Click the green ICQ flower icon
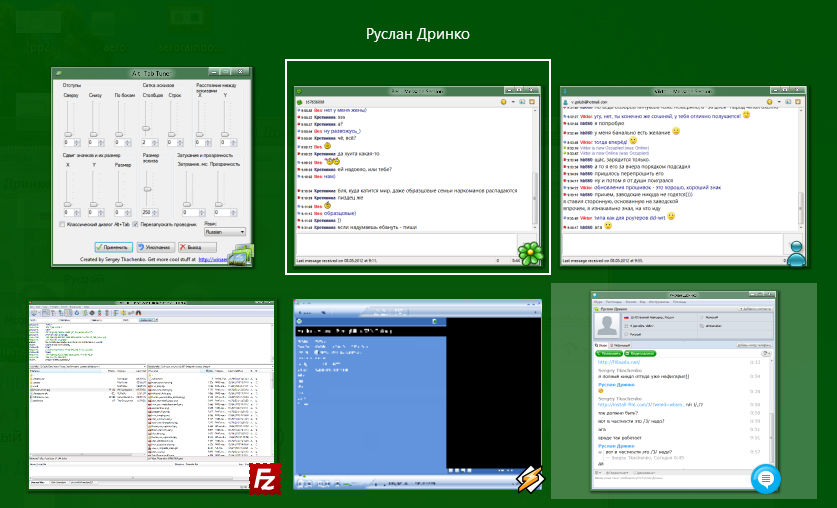Viewport: 837px width, 508px height. pos(530,254)
